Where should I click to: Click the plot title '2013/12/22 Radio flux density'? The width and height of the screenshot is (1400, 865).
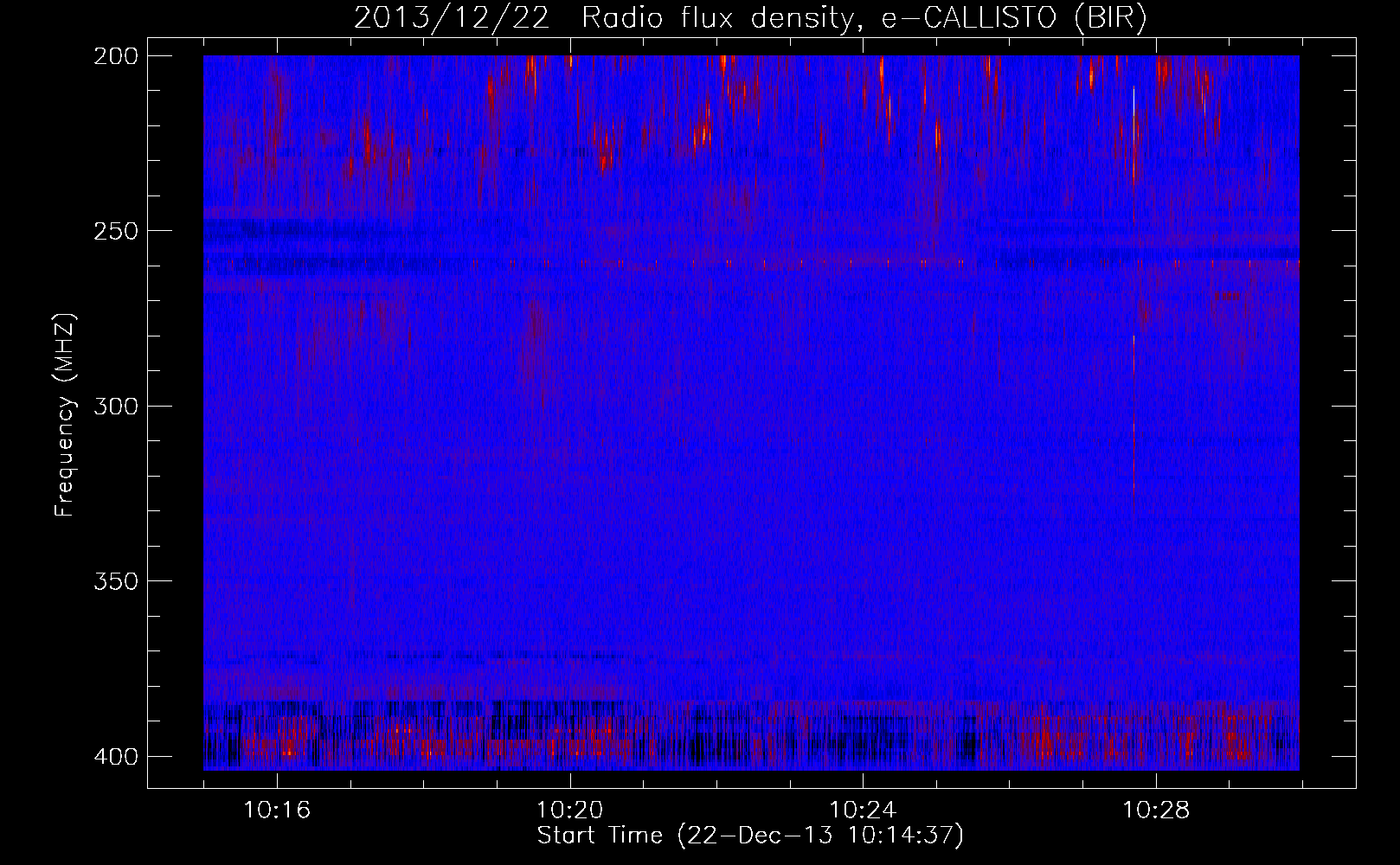coord(749,18)
